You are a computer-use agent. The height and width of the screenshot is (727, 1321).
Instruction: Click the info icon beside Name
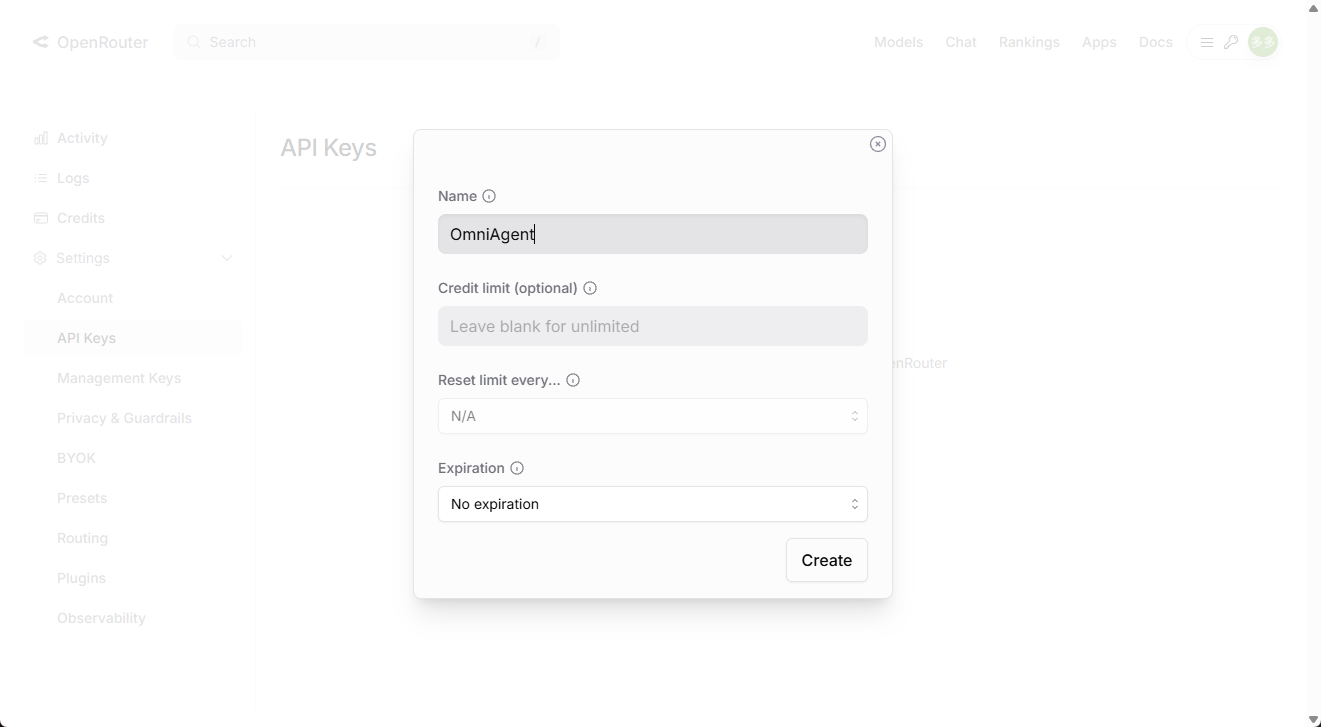(489, 196)
